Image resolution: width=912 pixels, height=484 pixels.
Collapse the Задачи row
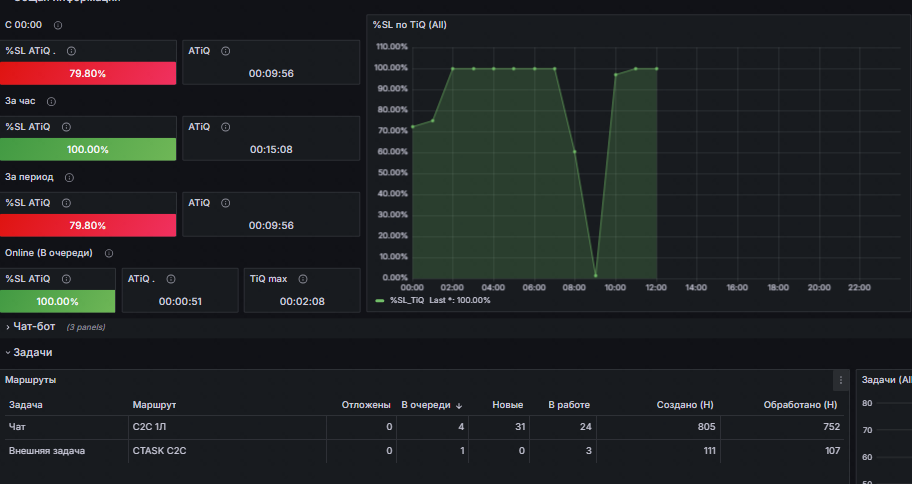tap(8, 353)
